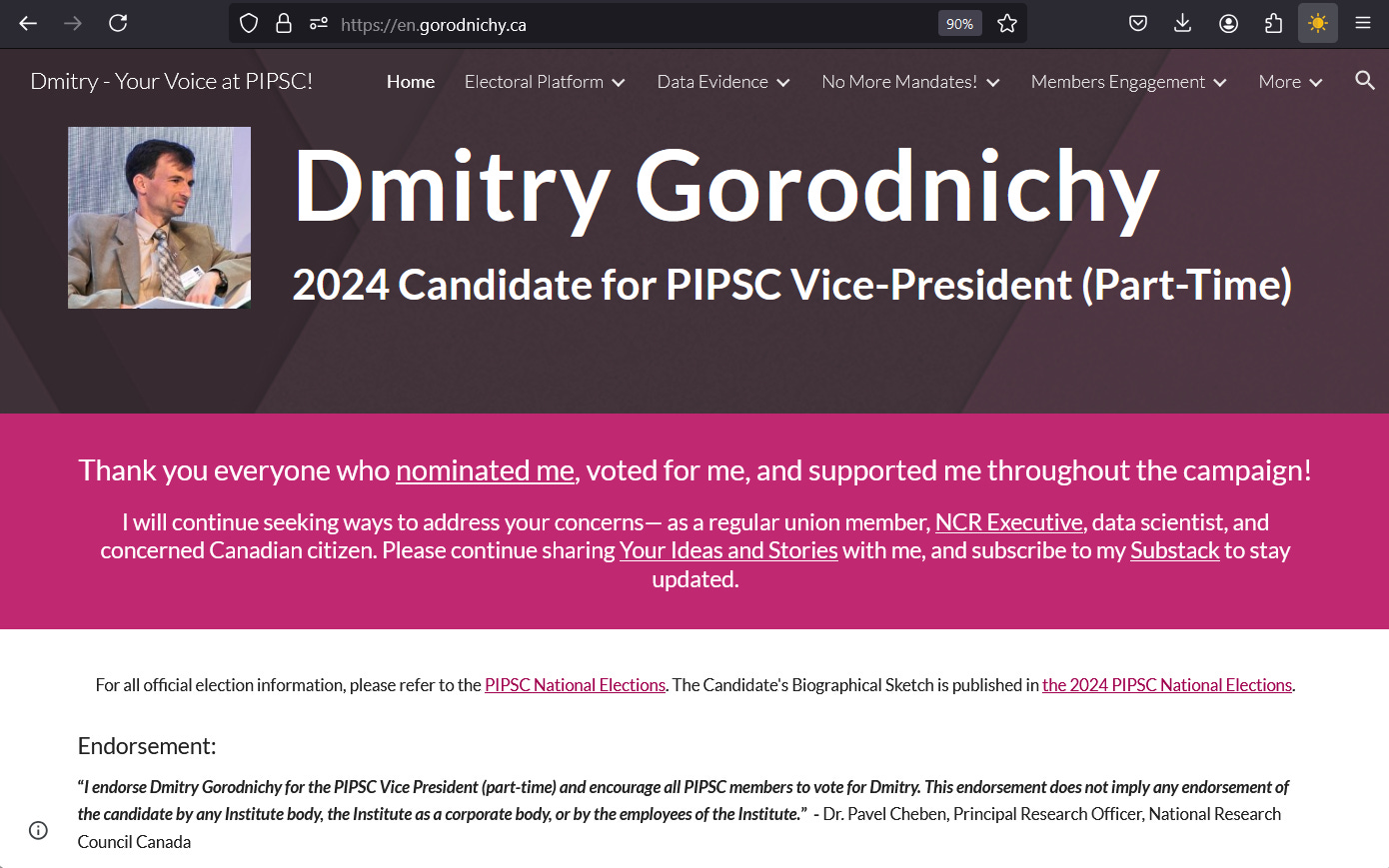The image size is (1389, 868).
Task: Open the downloads arrow icon
Action: 1183,23
